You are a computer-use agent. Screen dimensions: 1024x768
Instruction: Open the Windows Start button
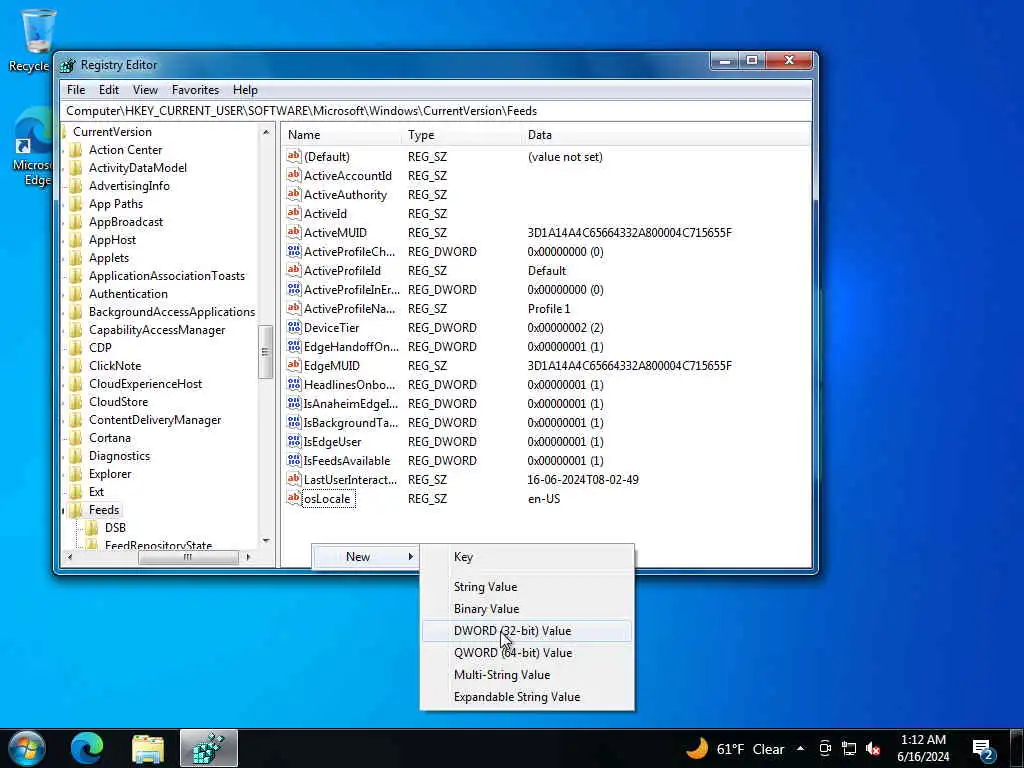click(x=26, y=748)
